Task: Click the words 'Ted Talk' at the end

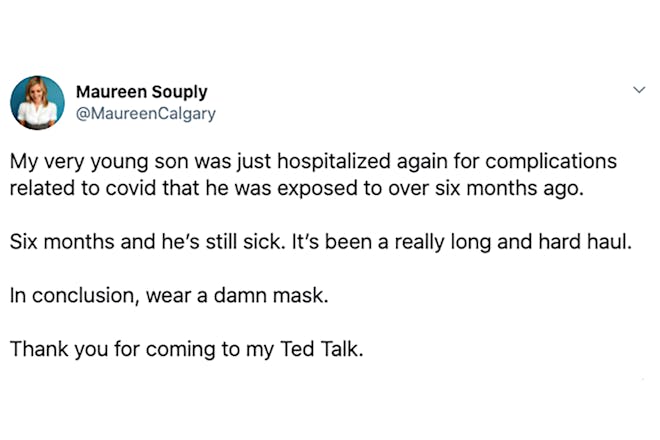Action: 321,349
